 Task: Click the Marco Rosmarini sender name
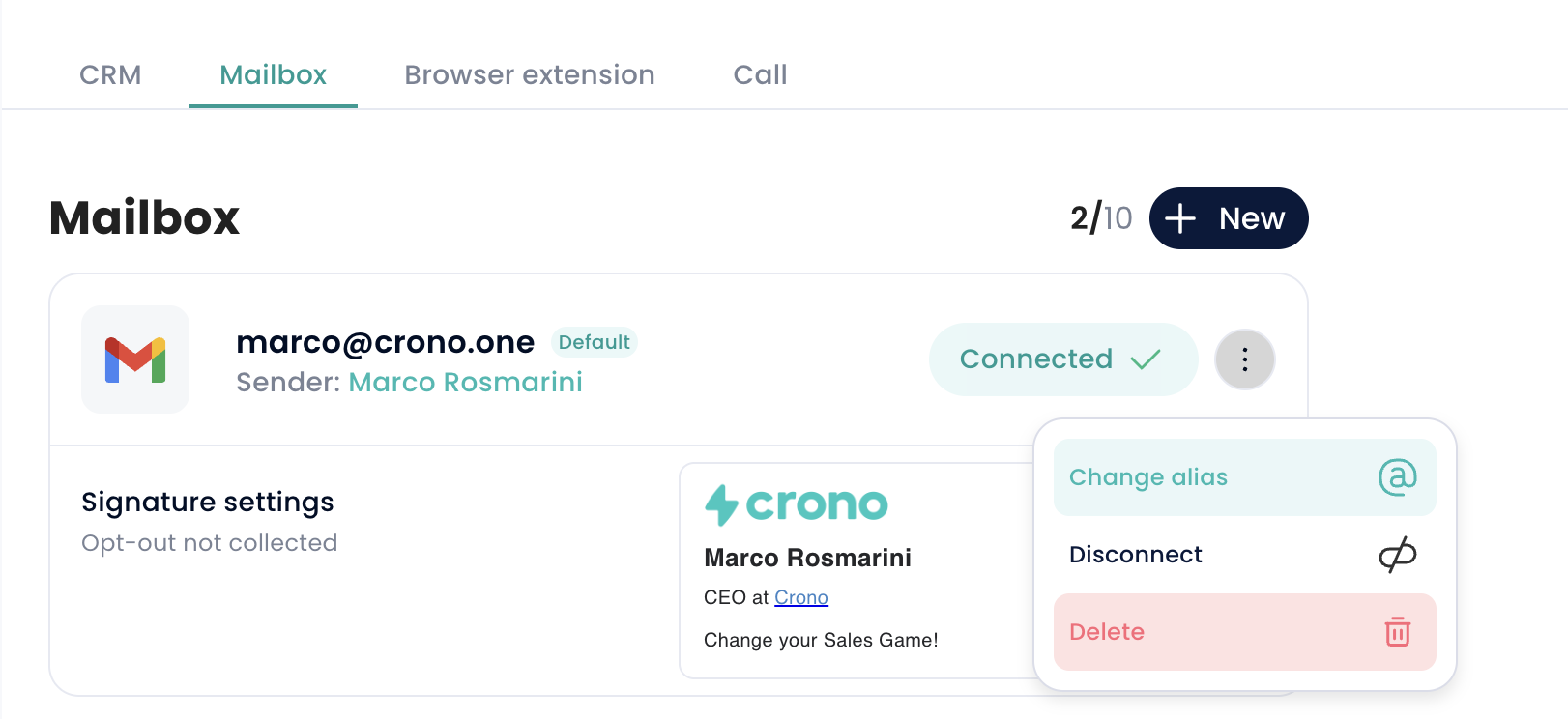click(465, 383)
